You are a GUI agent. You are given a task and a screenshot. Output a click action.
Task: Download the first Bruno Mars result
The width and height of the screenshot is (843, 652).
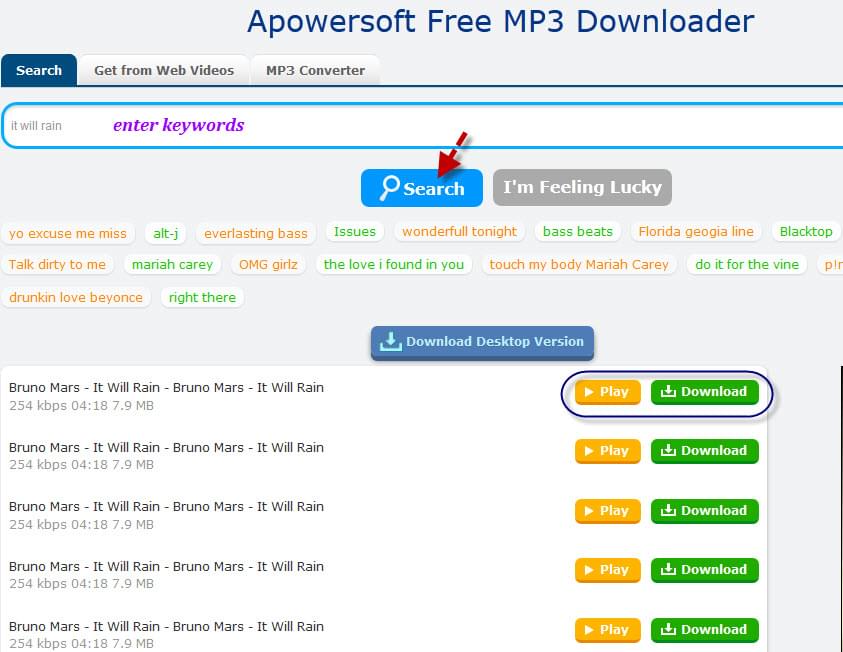pyautogui.click(x=705, y=392)
